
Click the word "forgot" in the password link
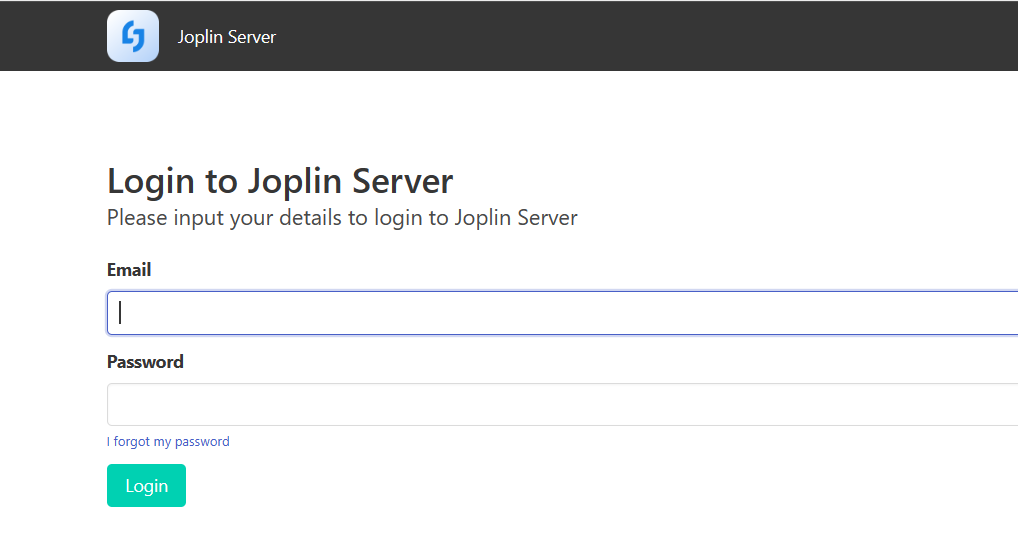click(x=132, y=442)
